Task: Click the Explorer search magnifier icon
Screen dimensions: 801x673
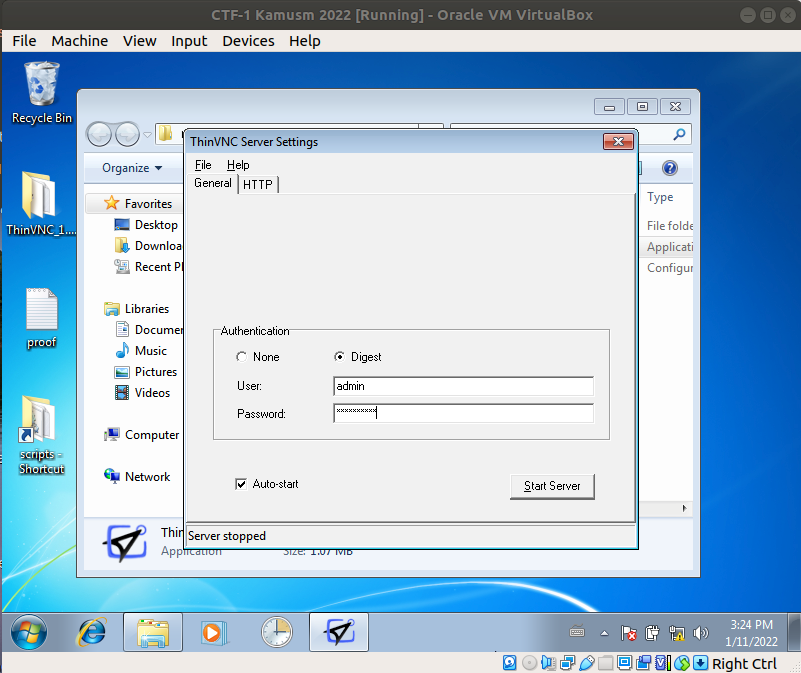Action: pyautogui.click(x=679, y=134)
